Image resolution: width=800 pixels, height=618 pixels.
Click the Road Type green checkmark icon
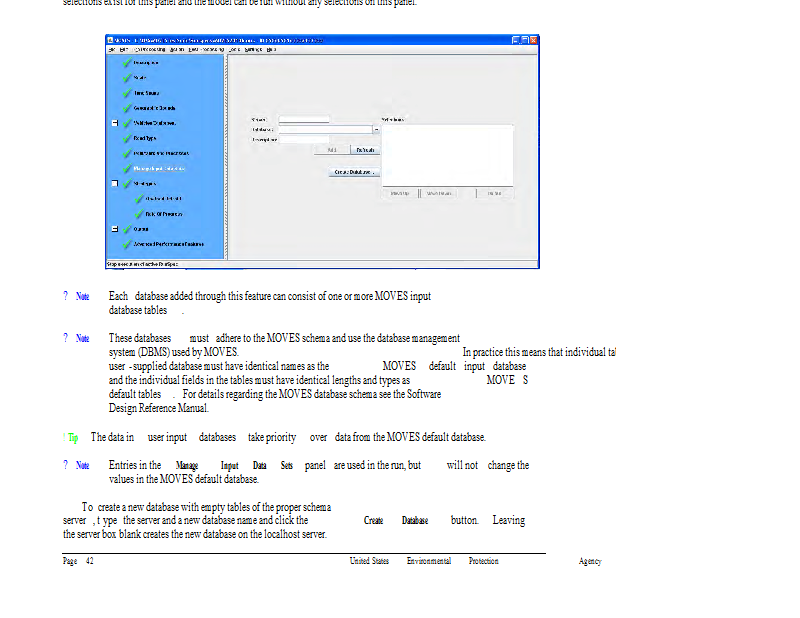click(x=127, y=138)
